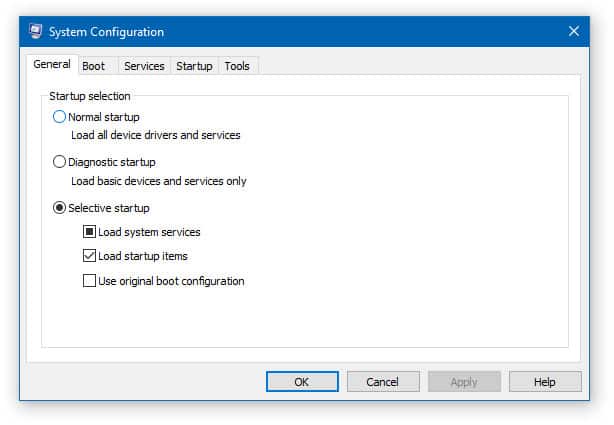Open Help for System Configuration
Screen dimensions: 614x425
(x=545, y=382)
